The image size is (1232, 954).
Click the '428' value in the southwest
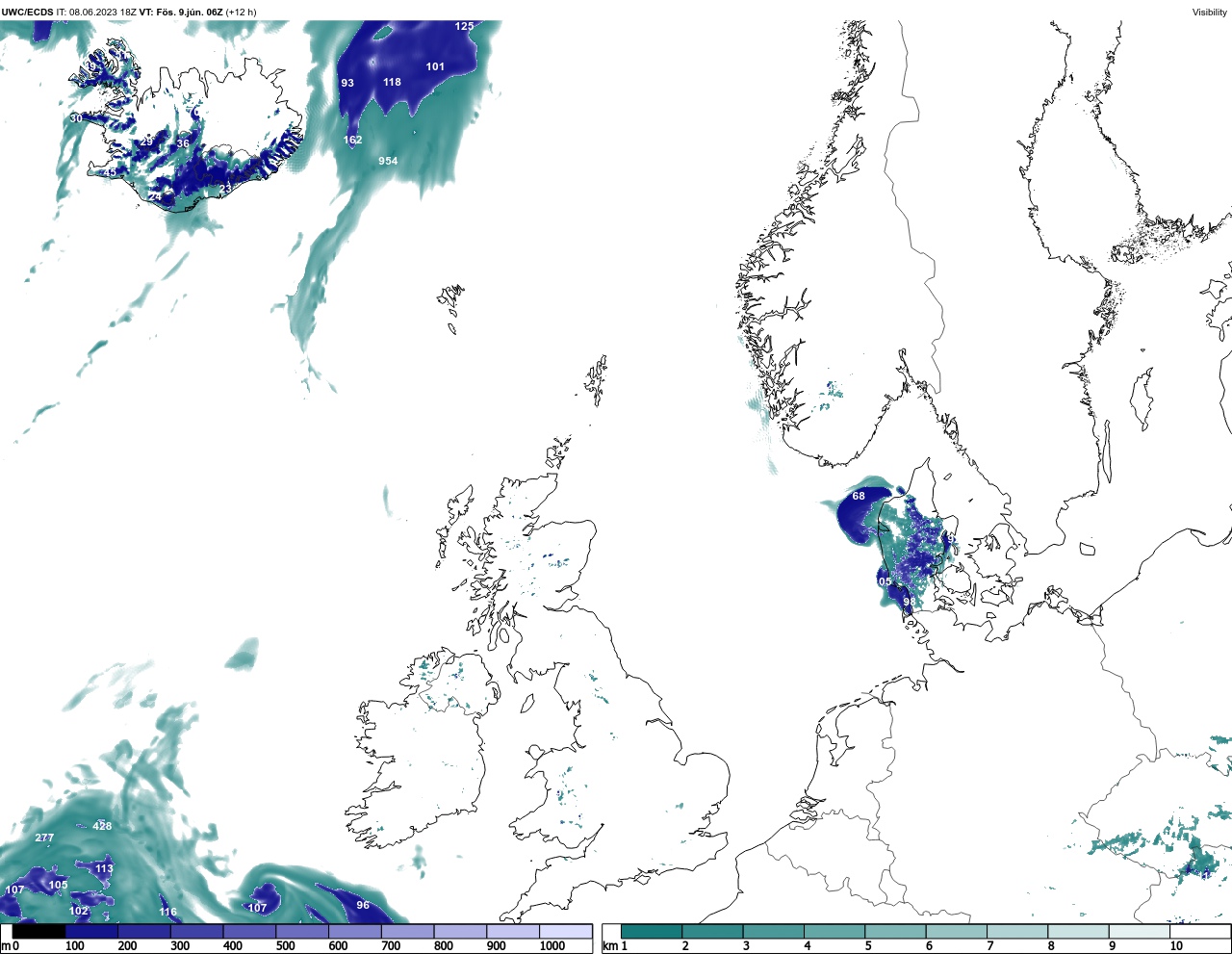coord(102,826)
